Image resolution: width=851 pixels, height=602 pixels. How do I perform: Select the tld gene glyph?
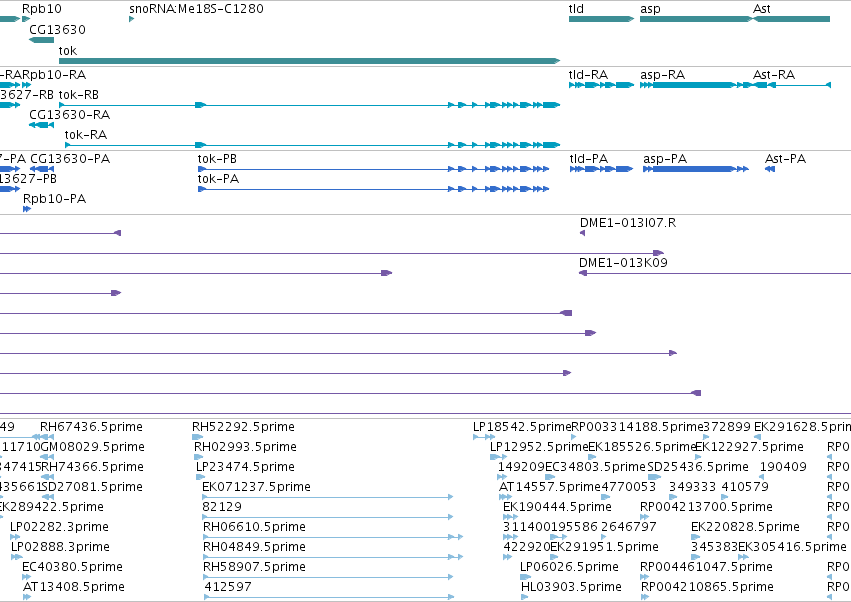point(601,19)
